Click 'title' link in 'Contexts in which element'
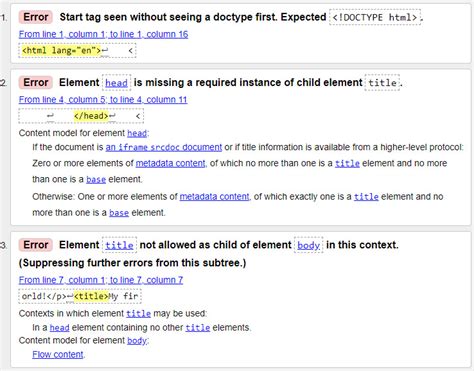Image resolution: width=474 pixels, height=371 pixels. (x=138, y=314)
